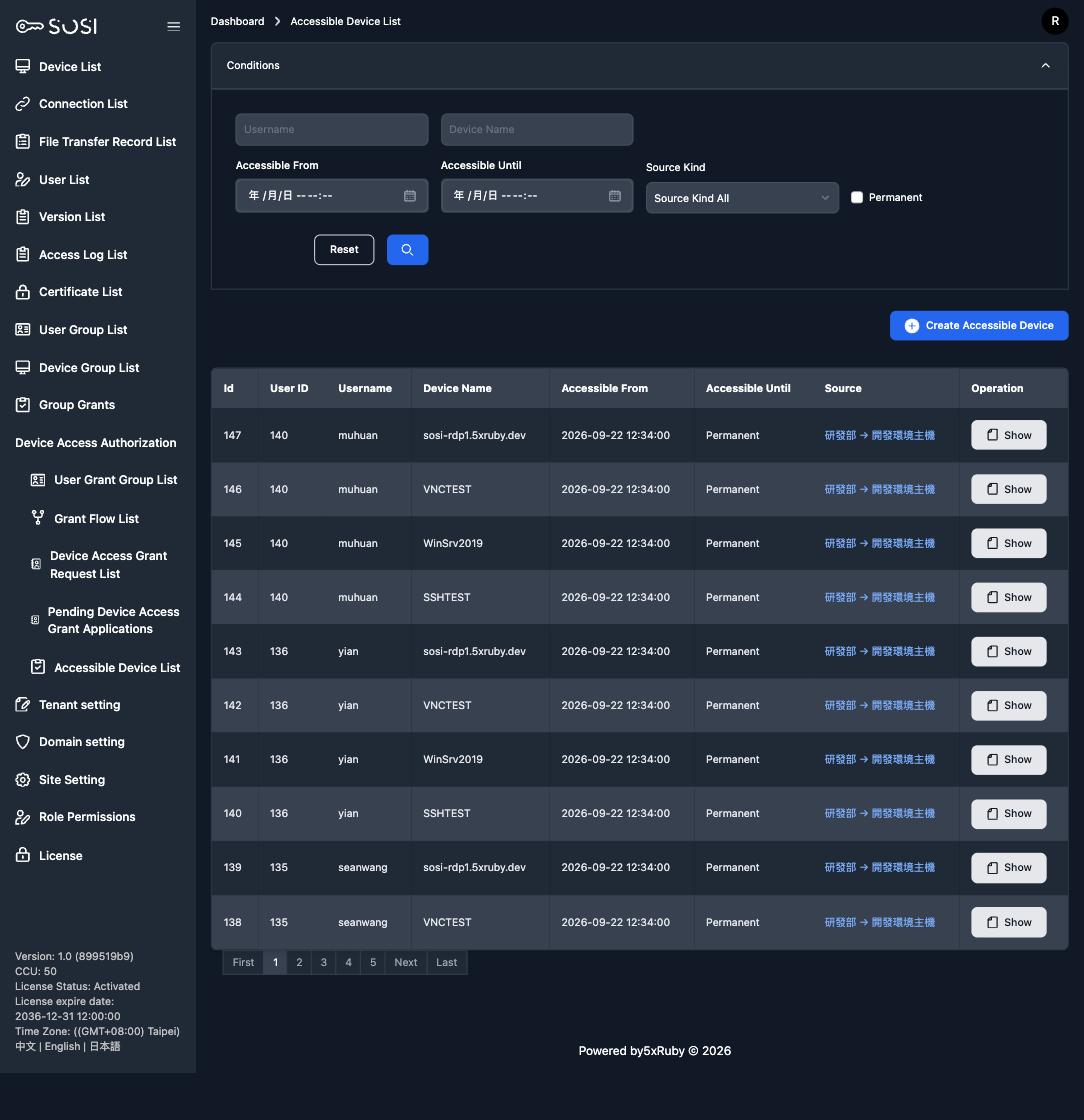Click the Device Name column header
Viewport: 1084px width, 1120px height.
tap(457, 389)
